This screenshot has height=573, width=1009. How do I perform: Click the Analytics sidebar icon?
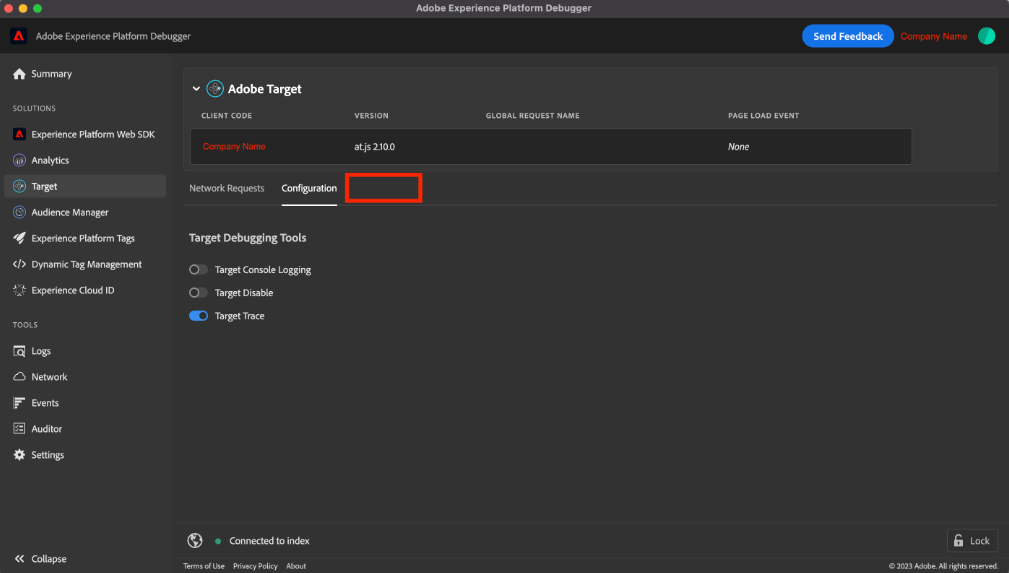click(19, 160)
